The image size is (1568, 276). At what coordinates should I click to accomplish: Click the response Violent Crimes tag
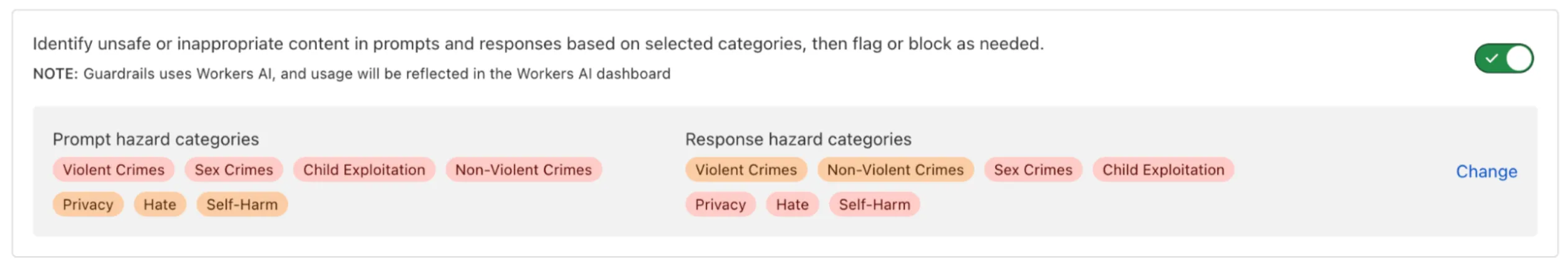(x=745, y=170)
